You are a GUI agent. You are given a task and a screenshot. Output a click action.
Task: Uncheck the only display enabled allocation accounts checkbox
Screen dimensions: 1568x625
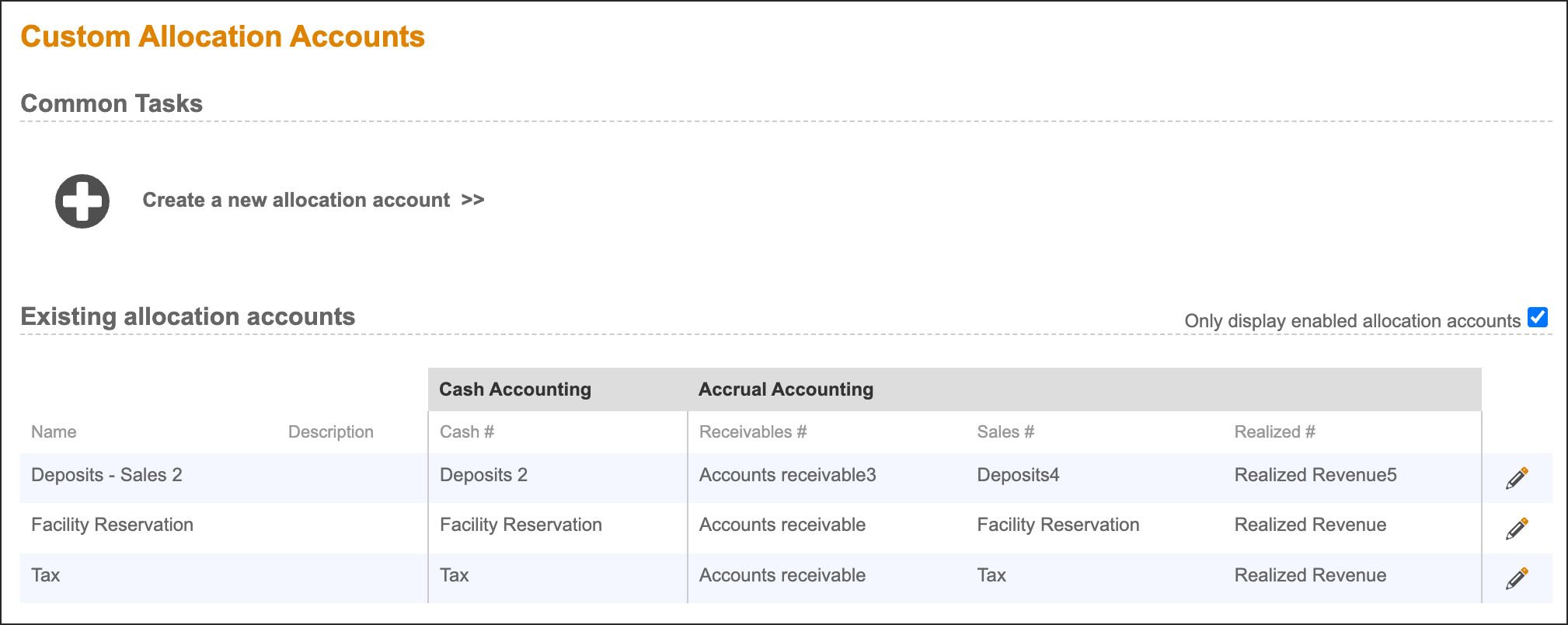1537,317
